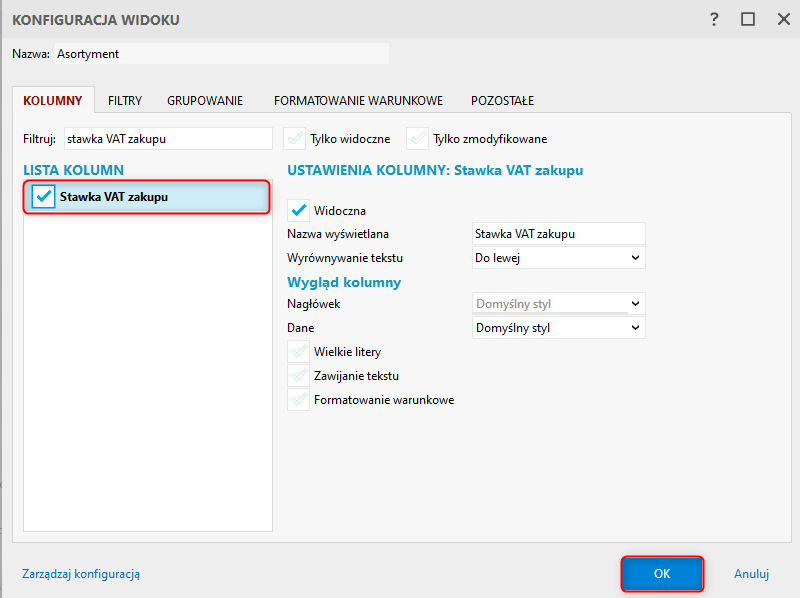This screenshot has width=800, height=598.
Task: Confirm with the OK button
Action: click(x=662, y=574)
